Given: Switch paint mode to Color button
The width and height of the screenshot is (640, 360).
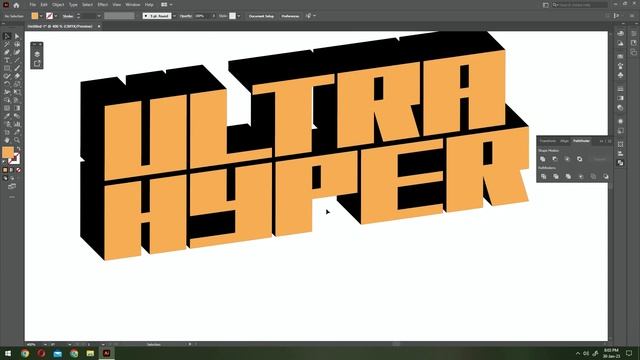Looking at the screenshot, I should pyautogui.click(x=5, y=170).
